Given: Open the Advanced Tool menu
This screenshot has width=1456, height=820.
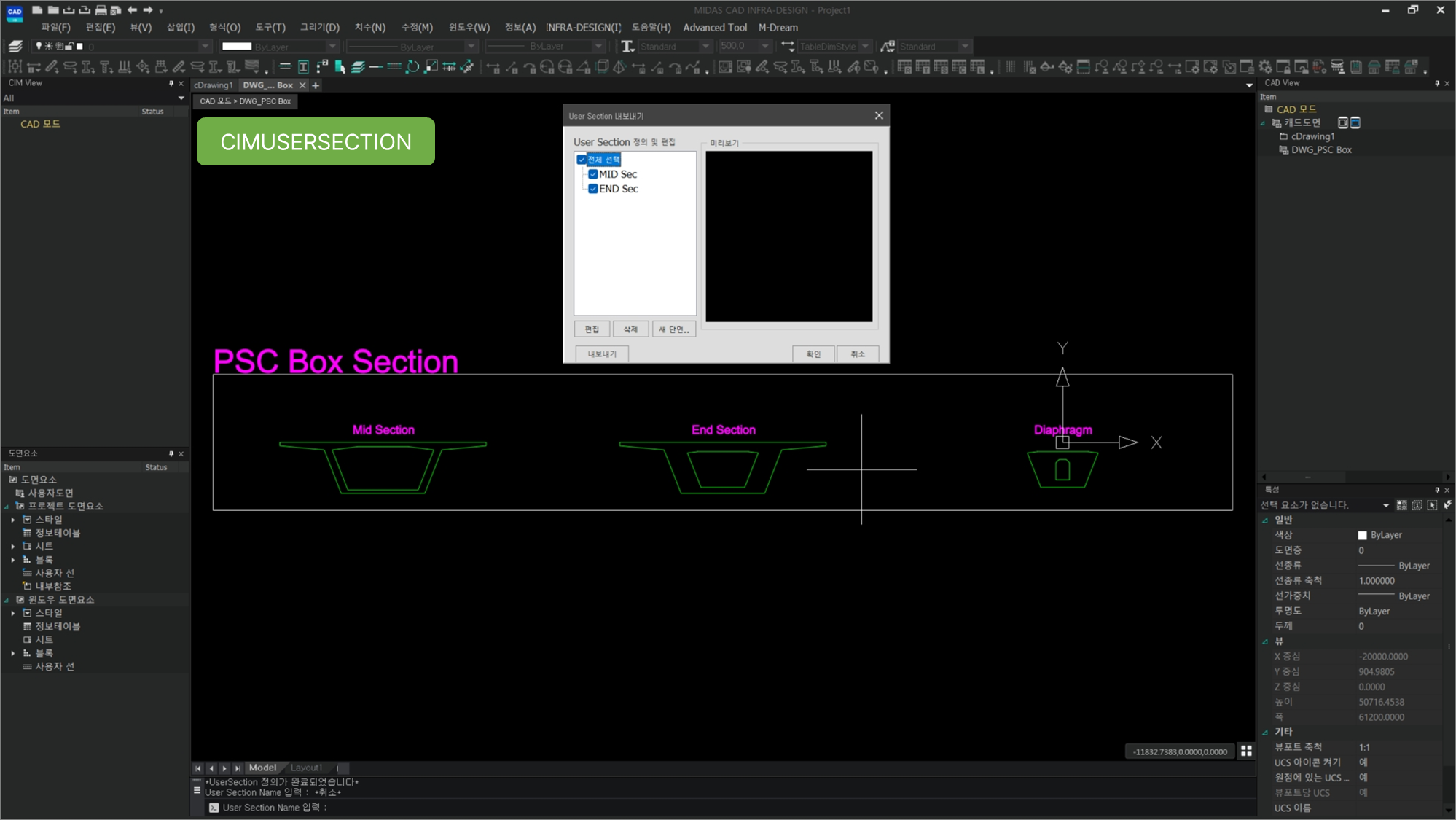Looking at the screenshot, I should (715, 28).
